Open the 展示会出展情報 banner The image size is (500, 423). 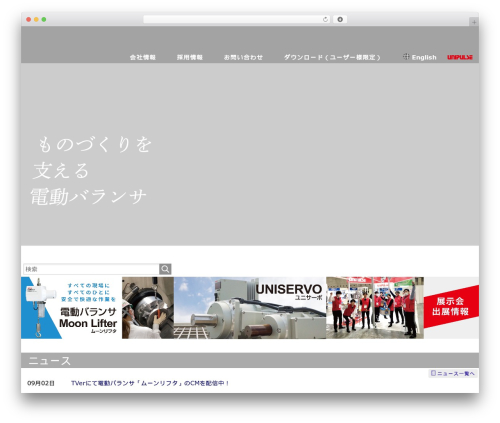coord(402,308)
